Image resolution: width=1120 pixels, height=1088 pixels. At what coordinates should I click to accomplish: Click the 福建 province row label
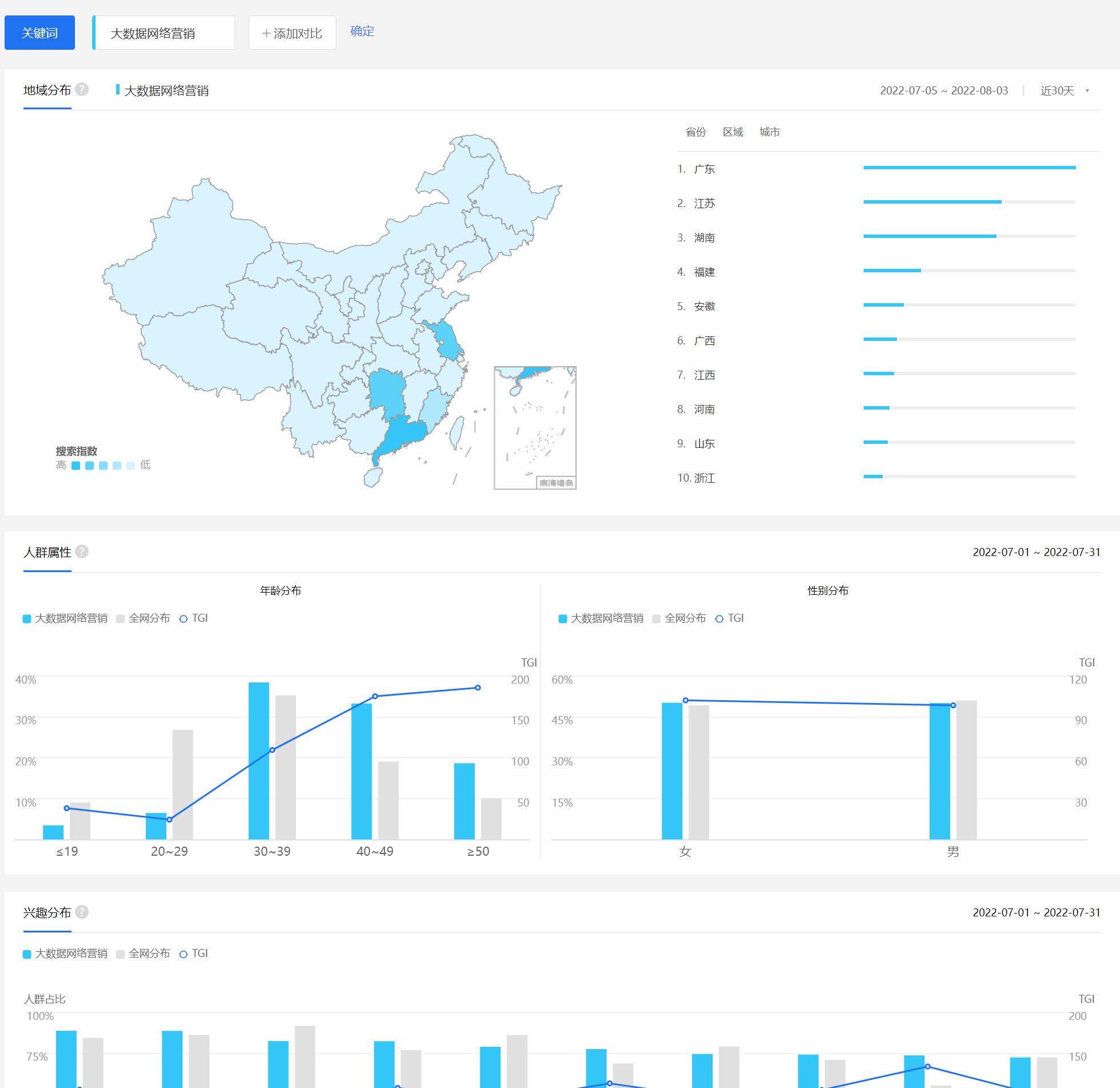pos(704,272)
